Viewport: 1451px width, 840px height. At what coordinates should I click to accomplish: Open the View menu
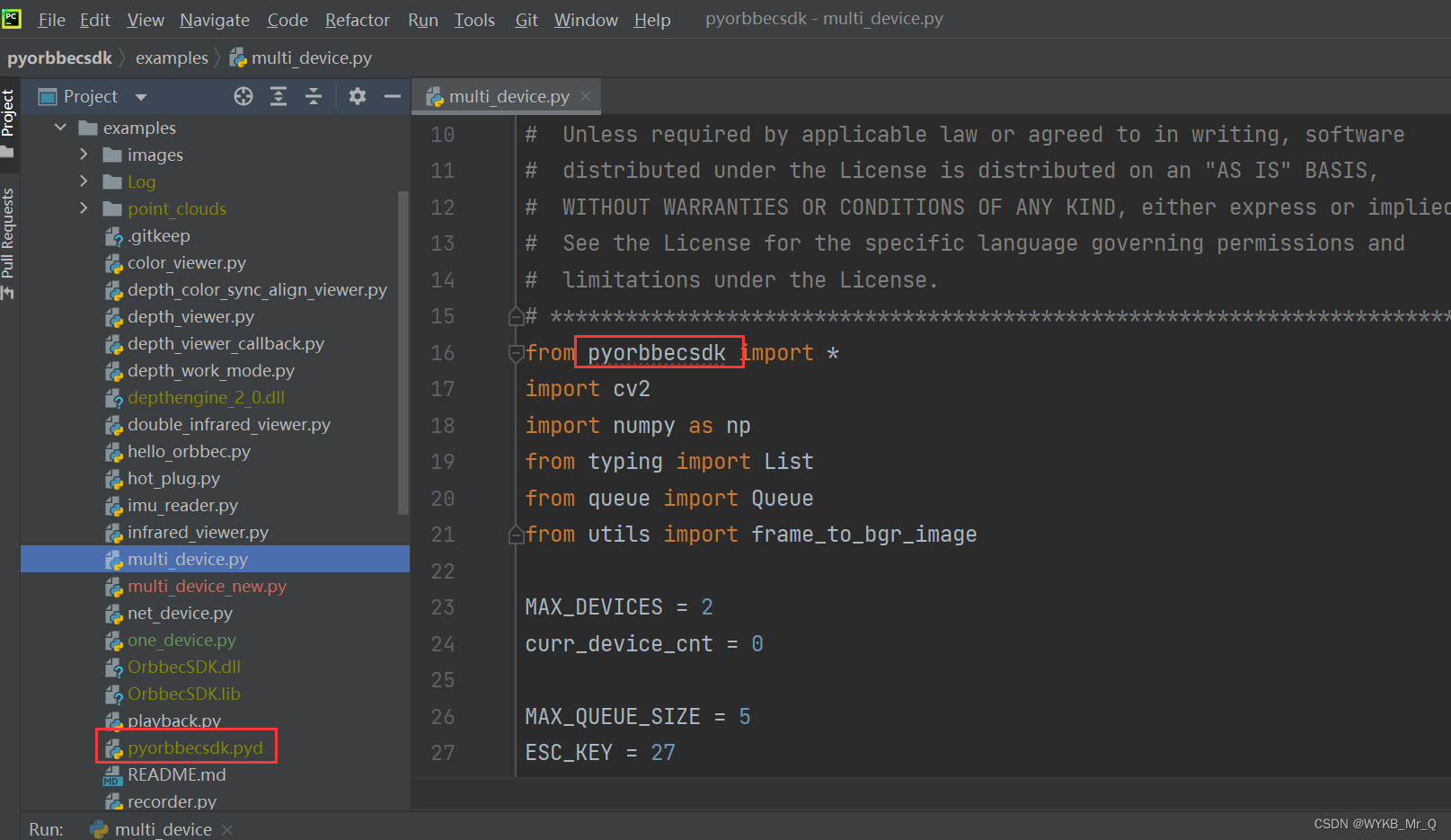(x=146, y=20)
